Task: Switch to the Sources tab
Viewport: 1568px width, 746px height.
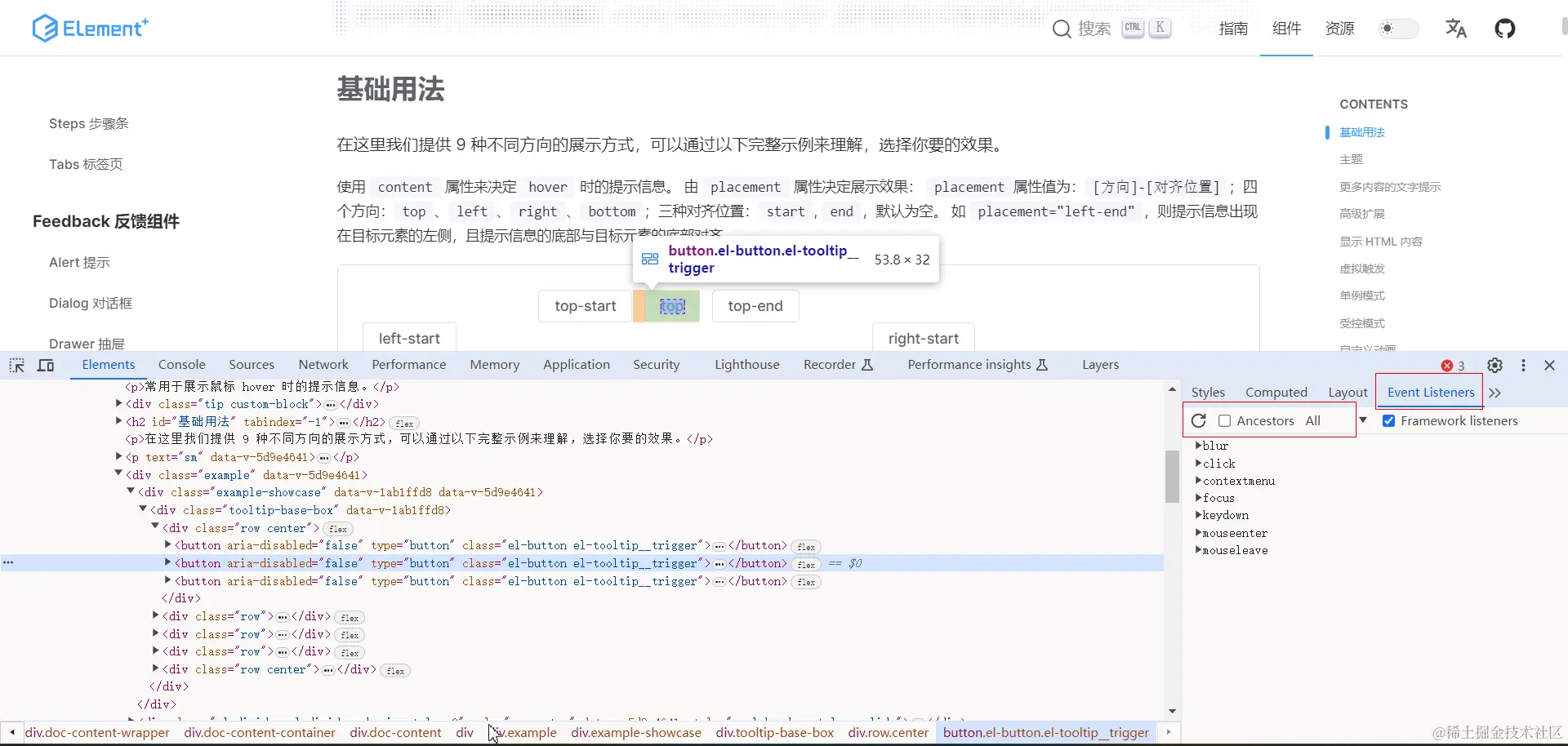Action: click(x=252, y=365)
